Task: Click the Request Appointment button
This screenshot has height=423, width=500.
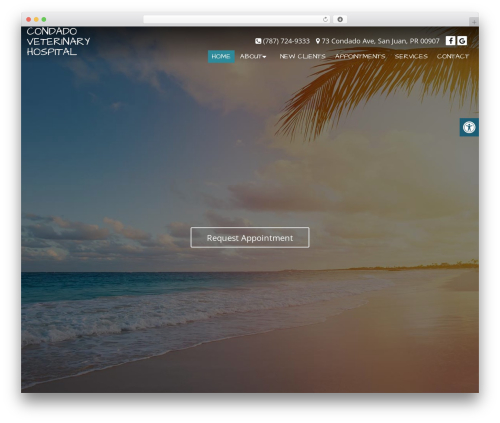Action: point(250,238)
